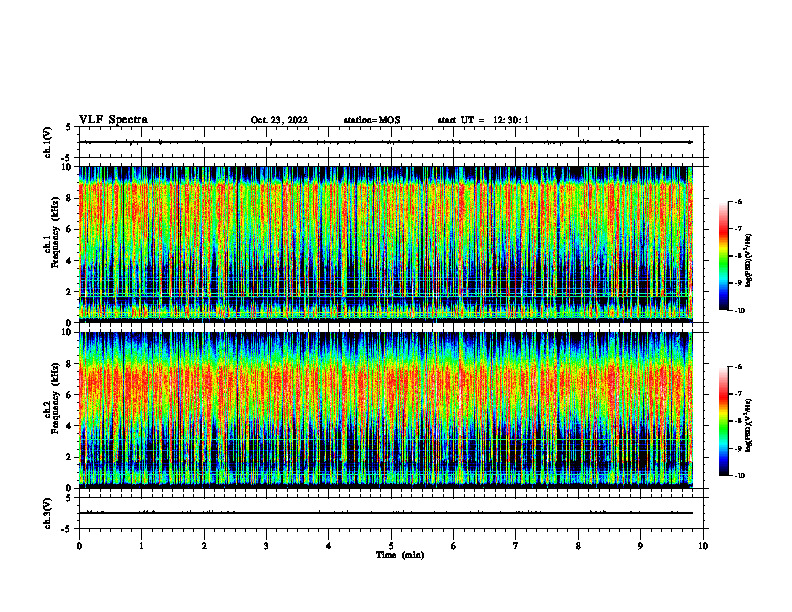Click the color scale bar beside ch.1 spectrogram
The height and width of the screenshot is (612, 792).
pos(723,256)
